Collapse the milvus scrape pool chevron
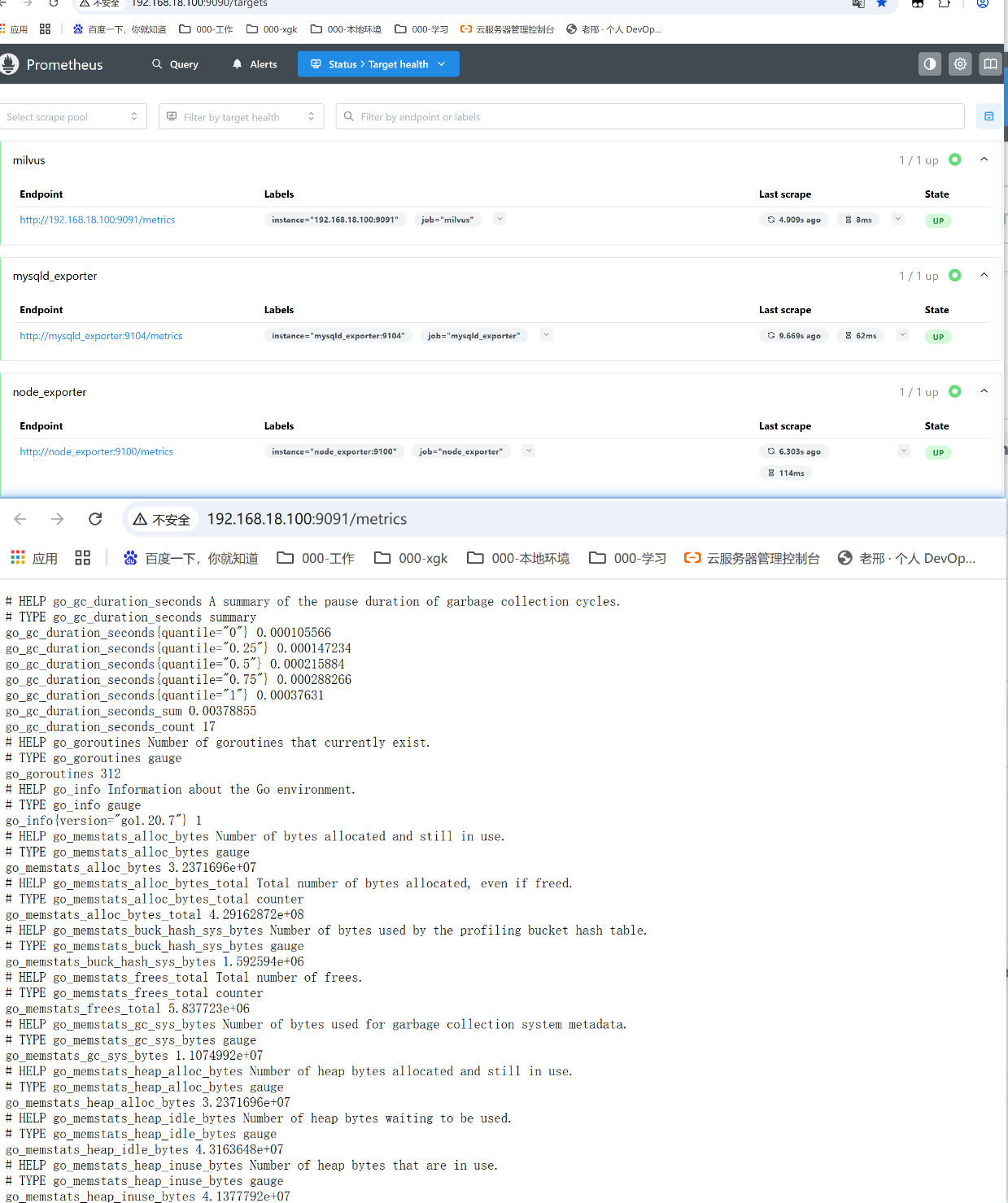The height and width of the screenshot is (1203, 1008). 984,159
